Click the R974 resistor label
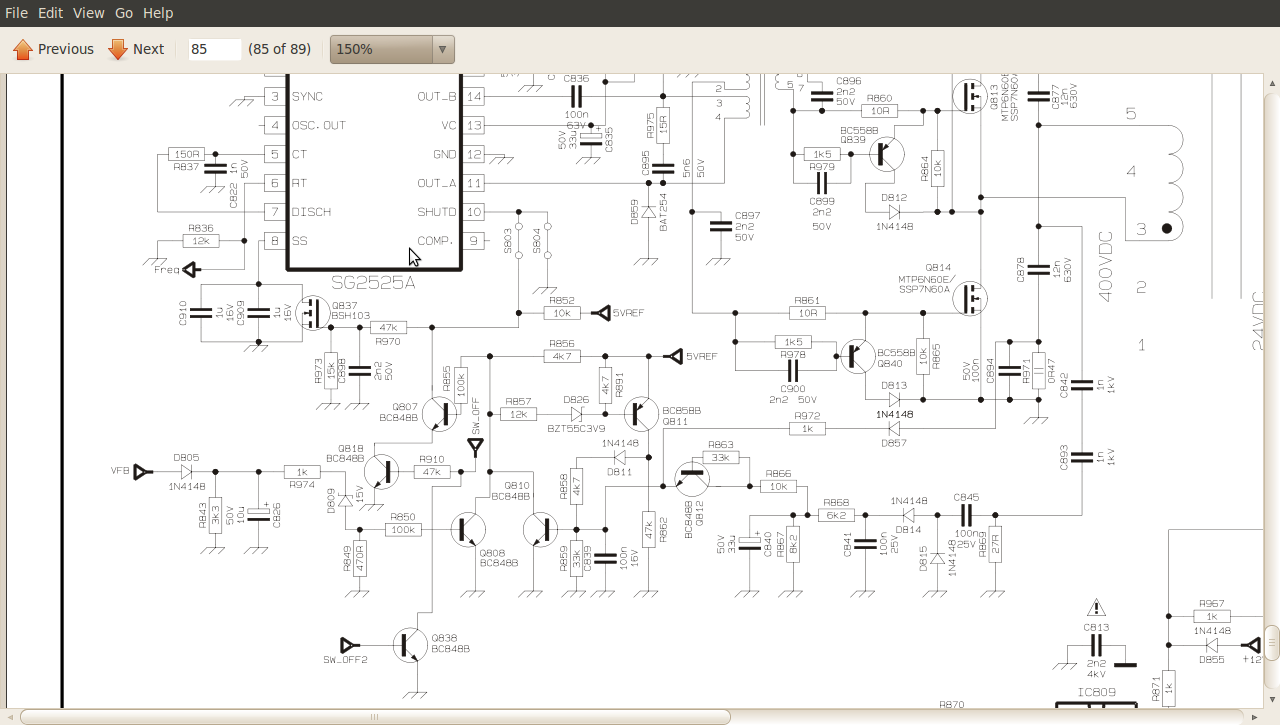 pos(302,485)
